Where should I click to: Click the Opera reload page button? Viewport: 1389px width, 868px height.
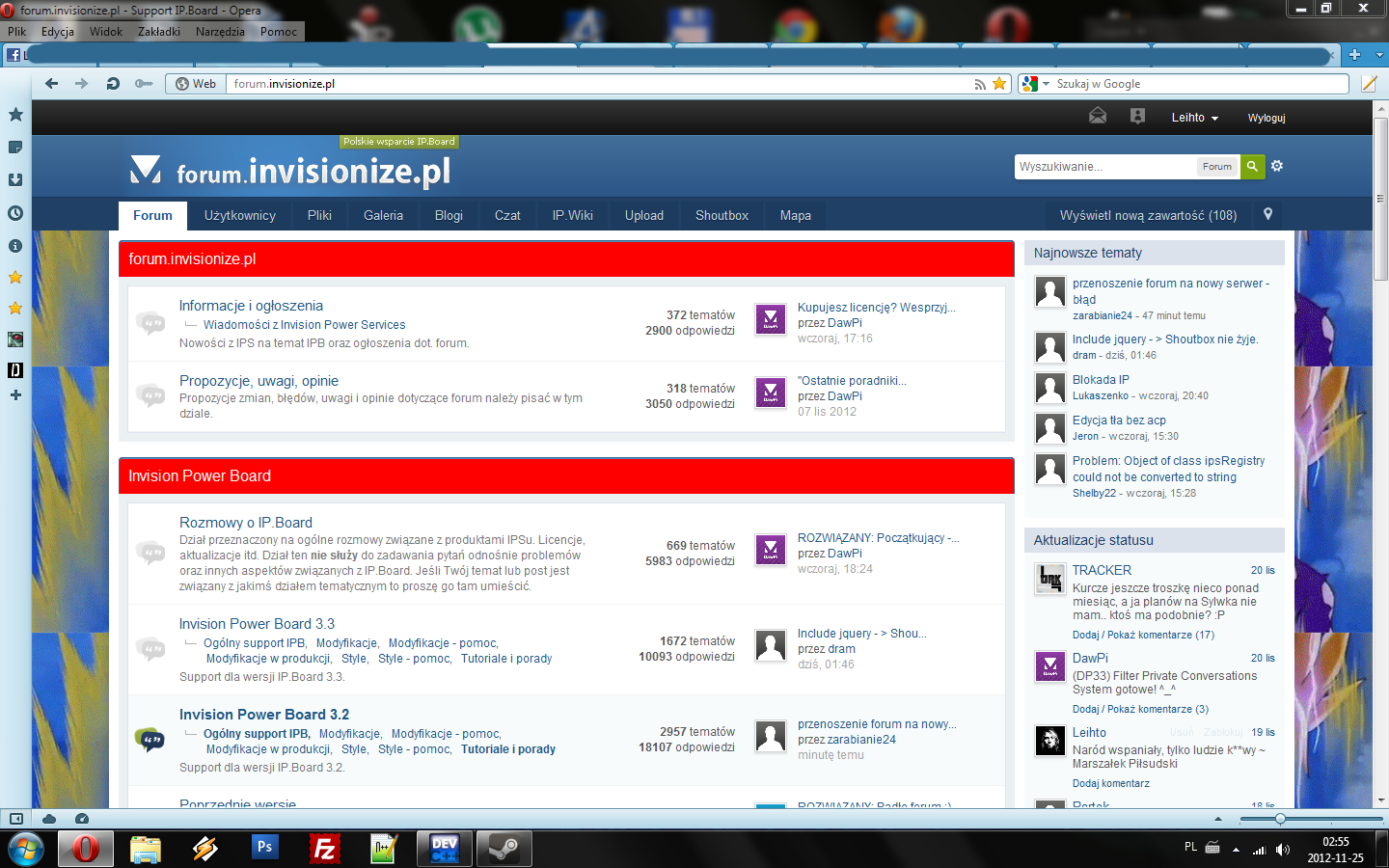point(113,84)
